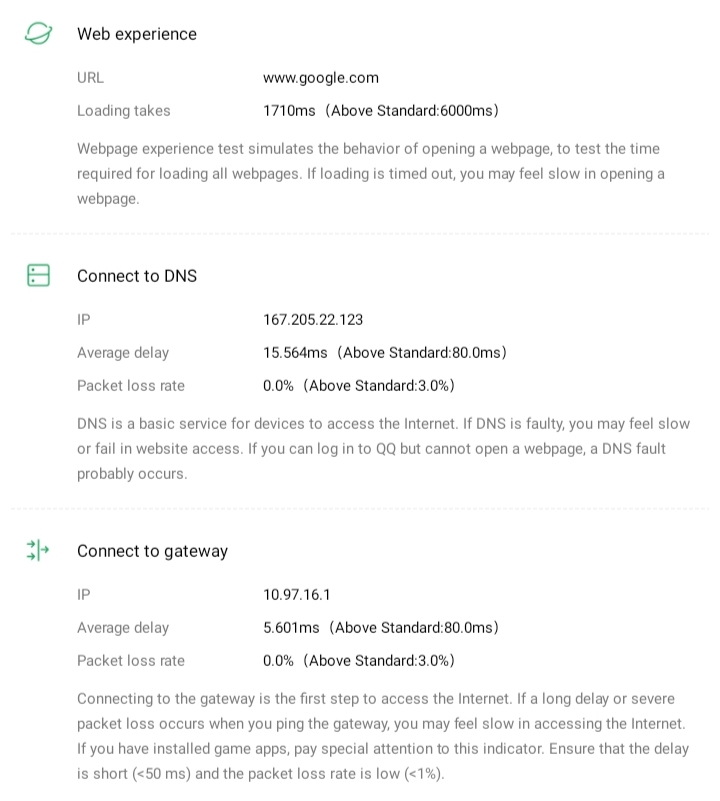Select the Connect to gateway heading
Viewport: 720px width, 801px height.
pos(152,551)
